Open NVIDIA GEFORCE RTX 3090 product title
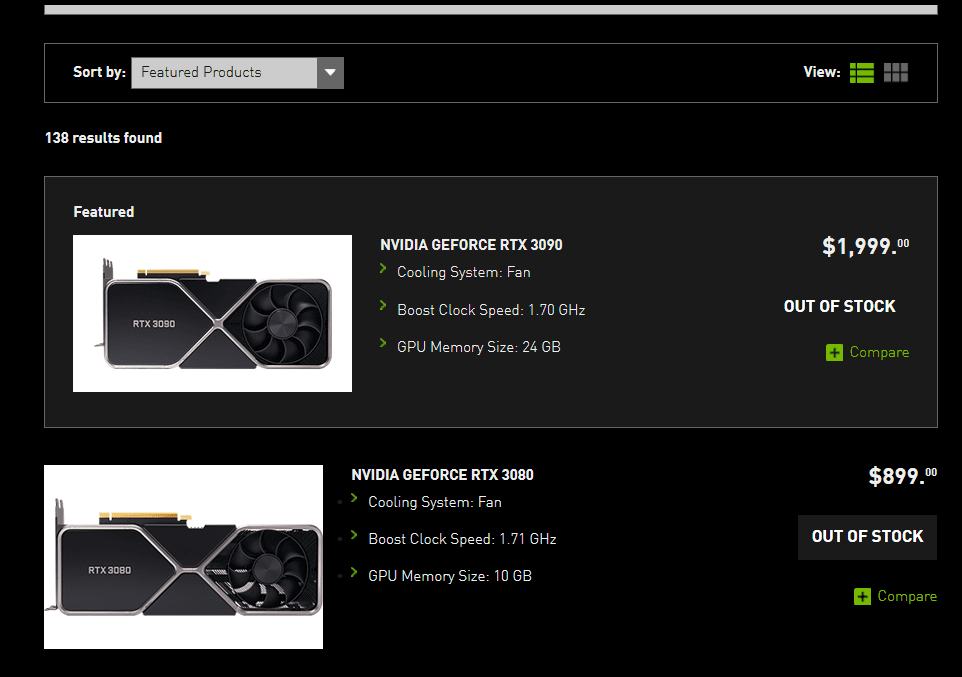Viewport: 962px width, 677px height. (x=471, y=245)
